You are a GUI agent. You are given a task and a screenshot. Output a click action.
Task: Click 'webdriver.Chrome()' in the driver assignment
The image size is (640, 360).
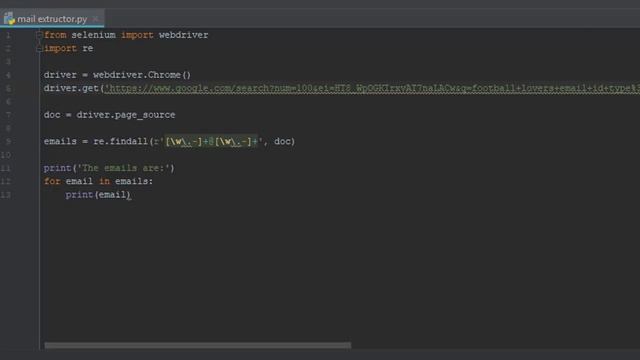(x=142, y=75)
